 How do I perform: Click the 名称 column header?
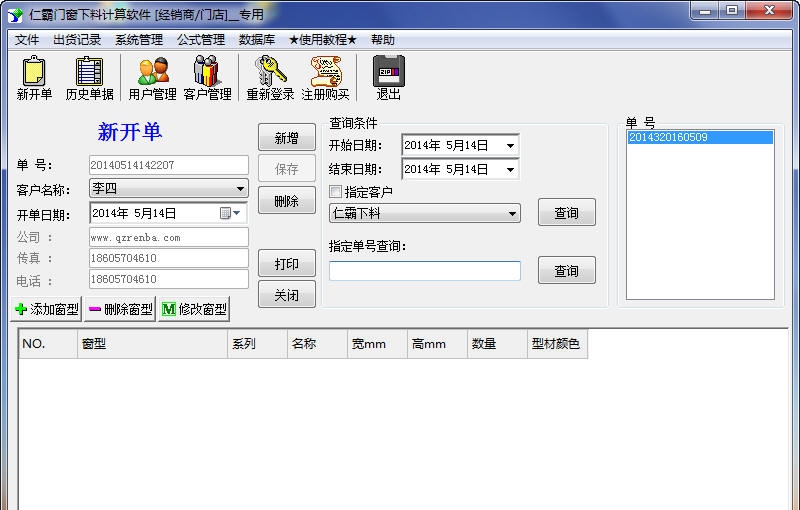point(317,344)
